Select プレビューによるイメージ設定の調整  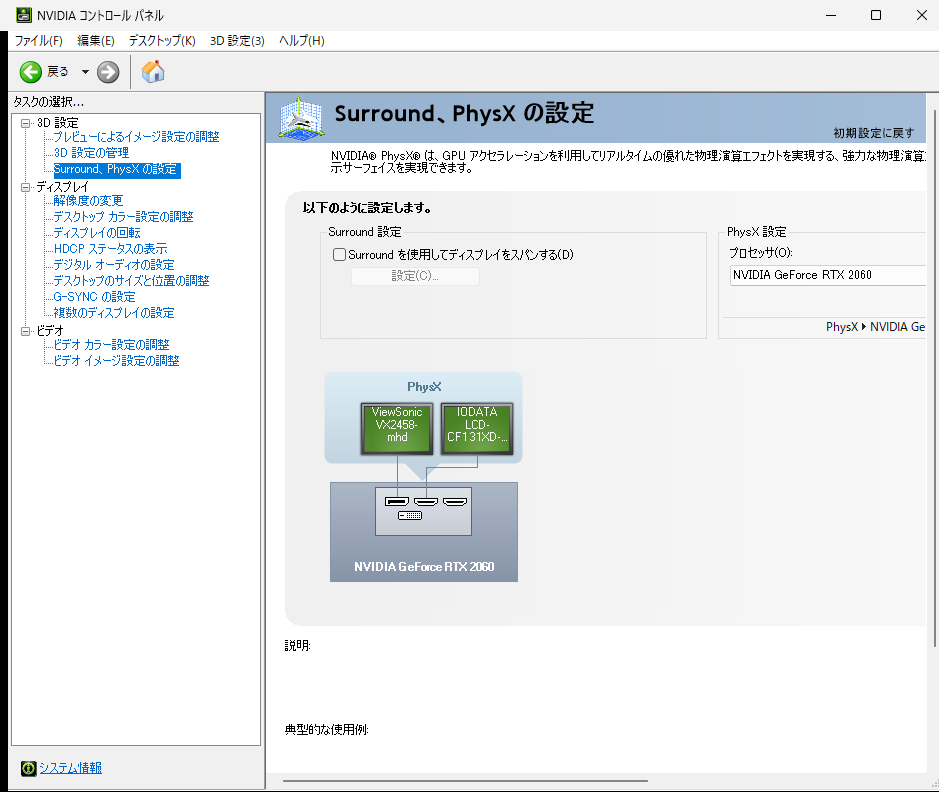pyautogui.click(x=137, y=137)
